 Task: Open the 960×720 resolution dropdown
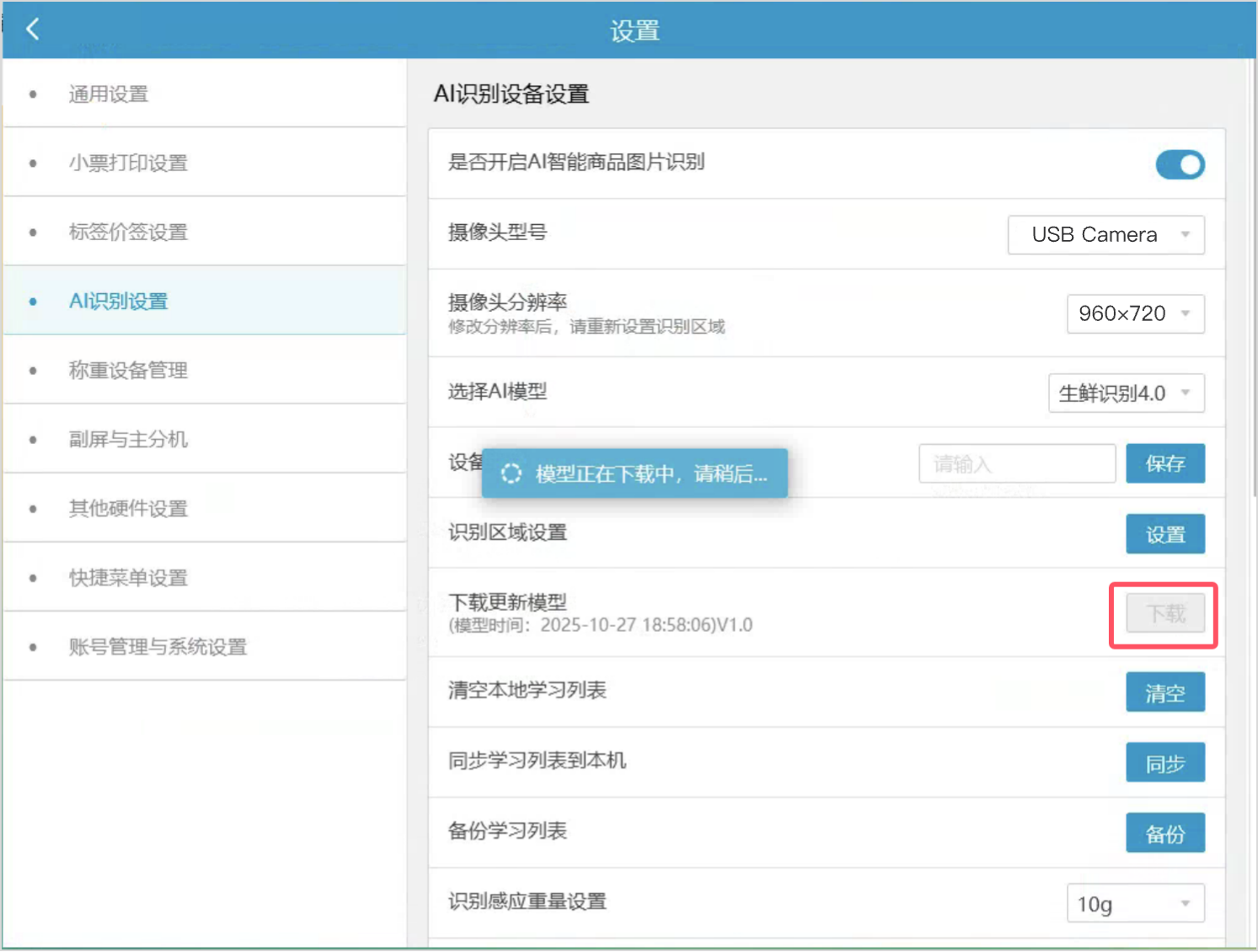coord(1135,313)
